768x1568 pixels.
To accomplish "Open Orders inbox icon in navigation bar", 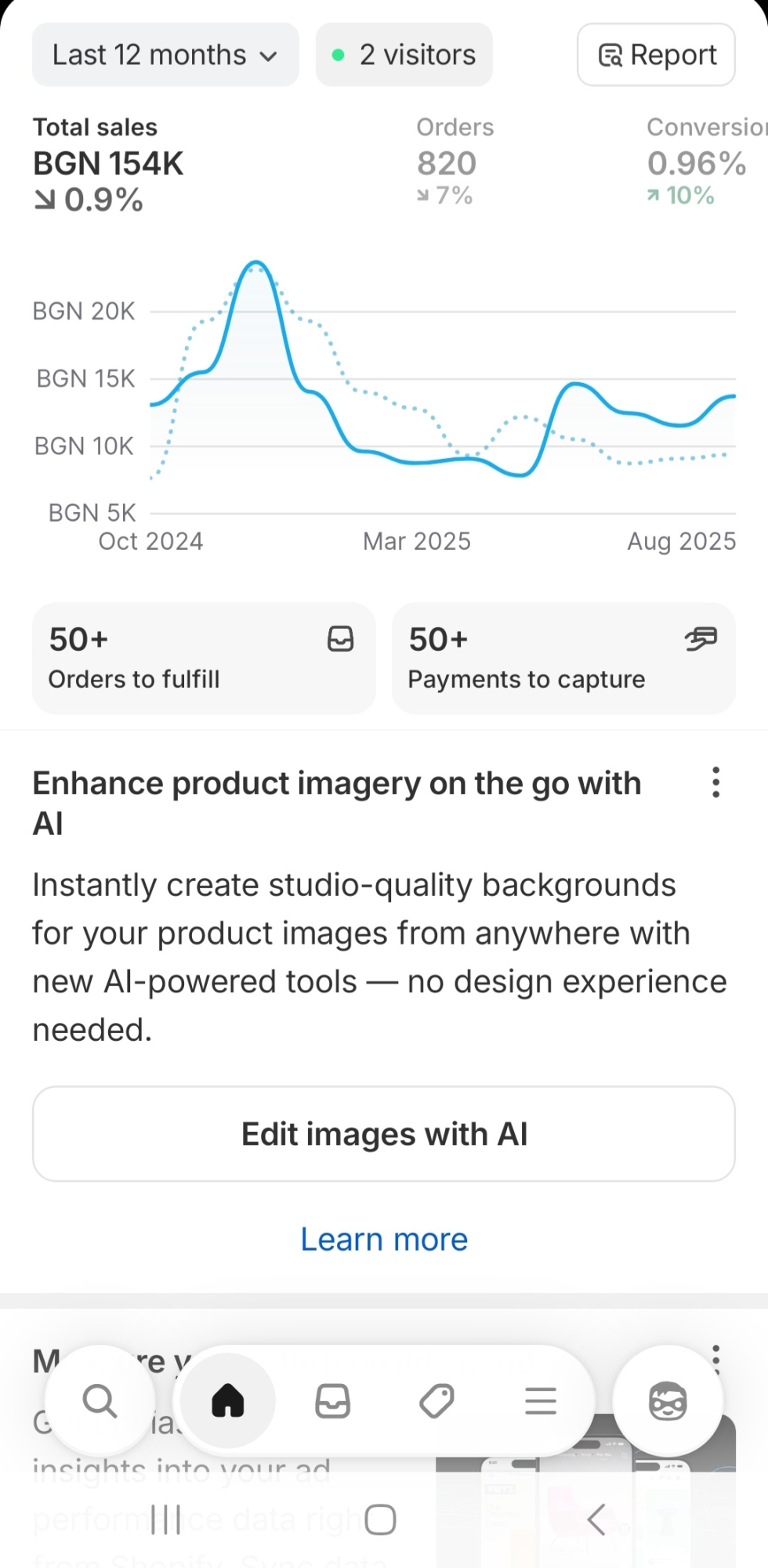I will pos(332,1401).
